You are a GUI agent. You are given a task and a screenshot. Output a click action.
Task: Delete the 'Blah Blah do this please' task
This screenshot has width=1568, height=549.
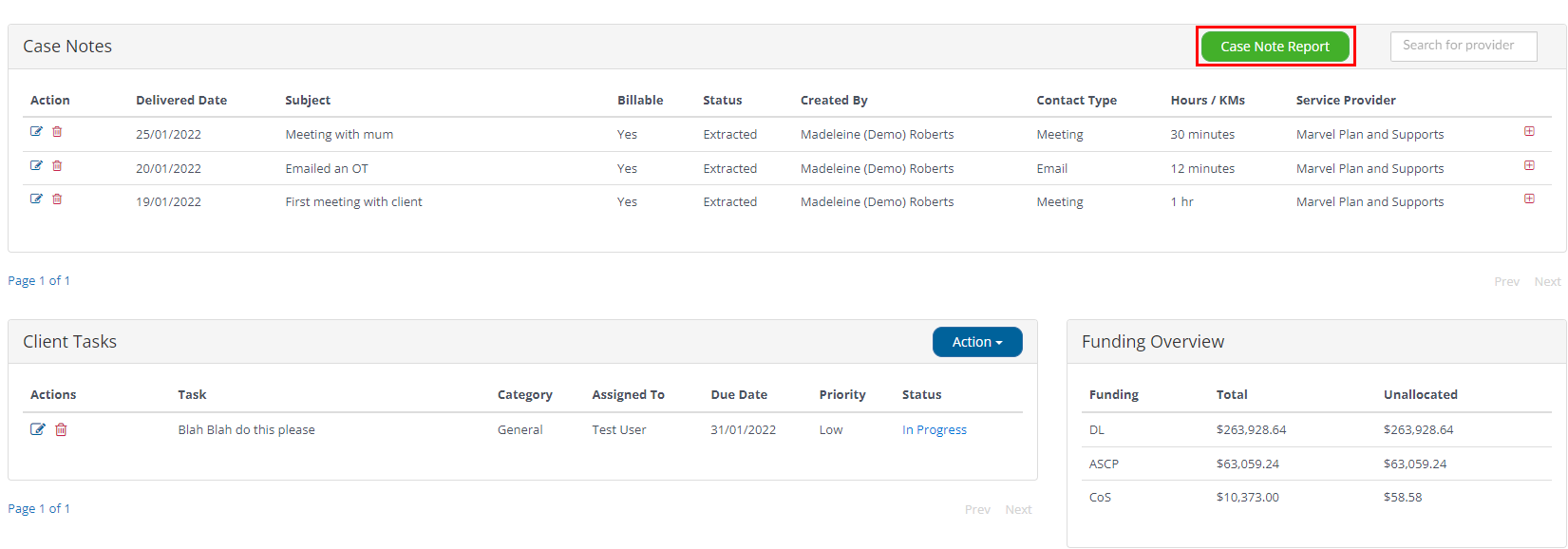(x=61, y=429)
